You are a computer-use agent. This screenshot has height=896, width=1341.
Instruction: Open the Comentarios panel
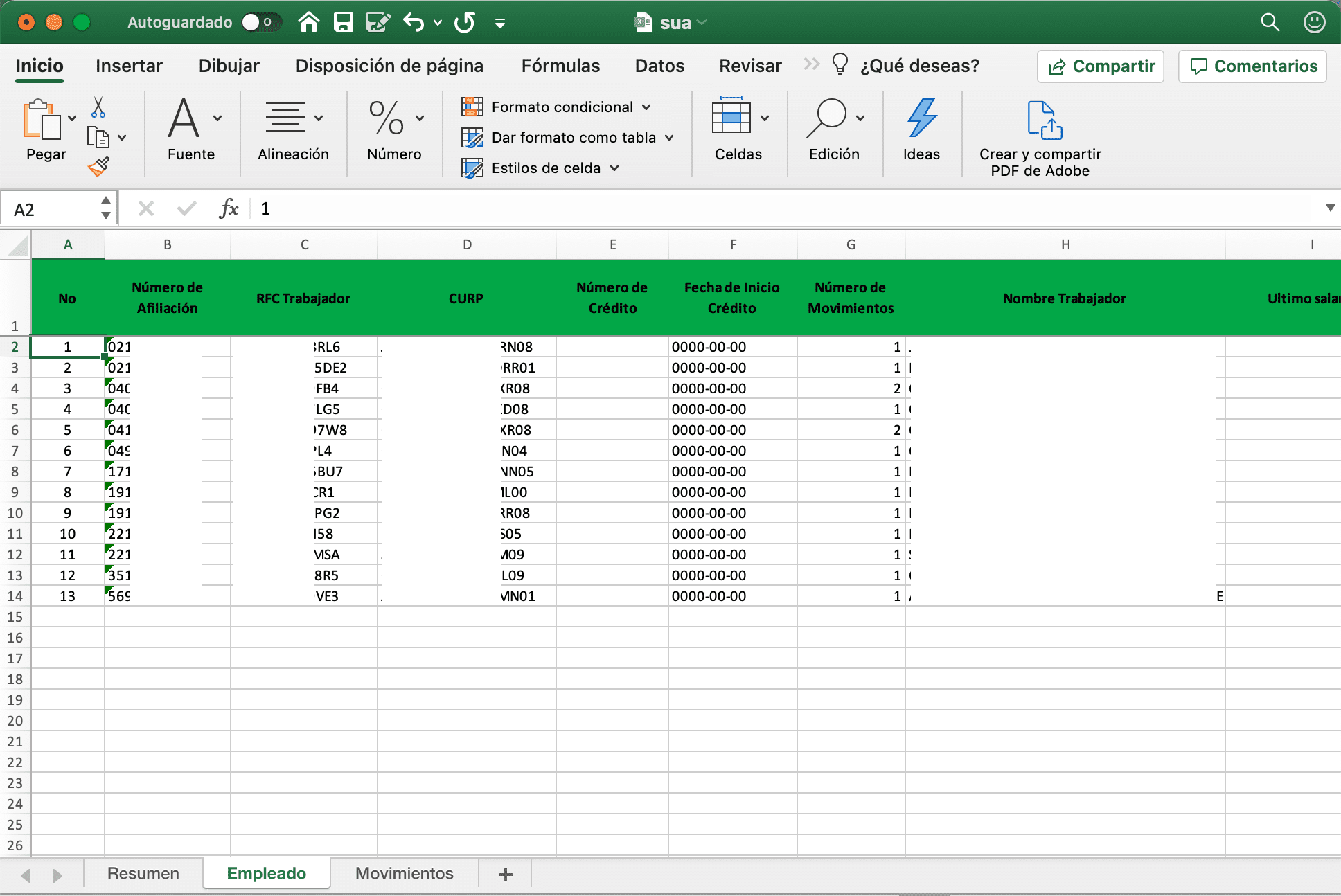coord(1252,66)
